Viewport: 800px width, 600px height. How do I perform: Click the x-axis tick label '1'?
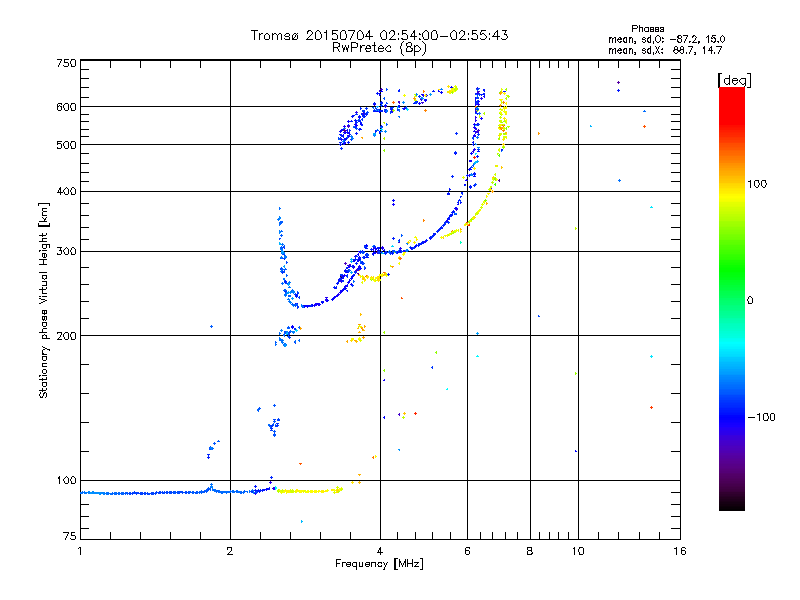[80, 551]
